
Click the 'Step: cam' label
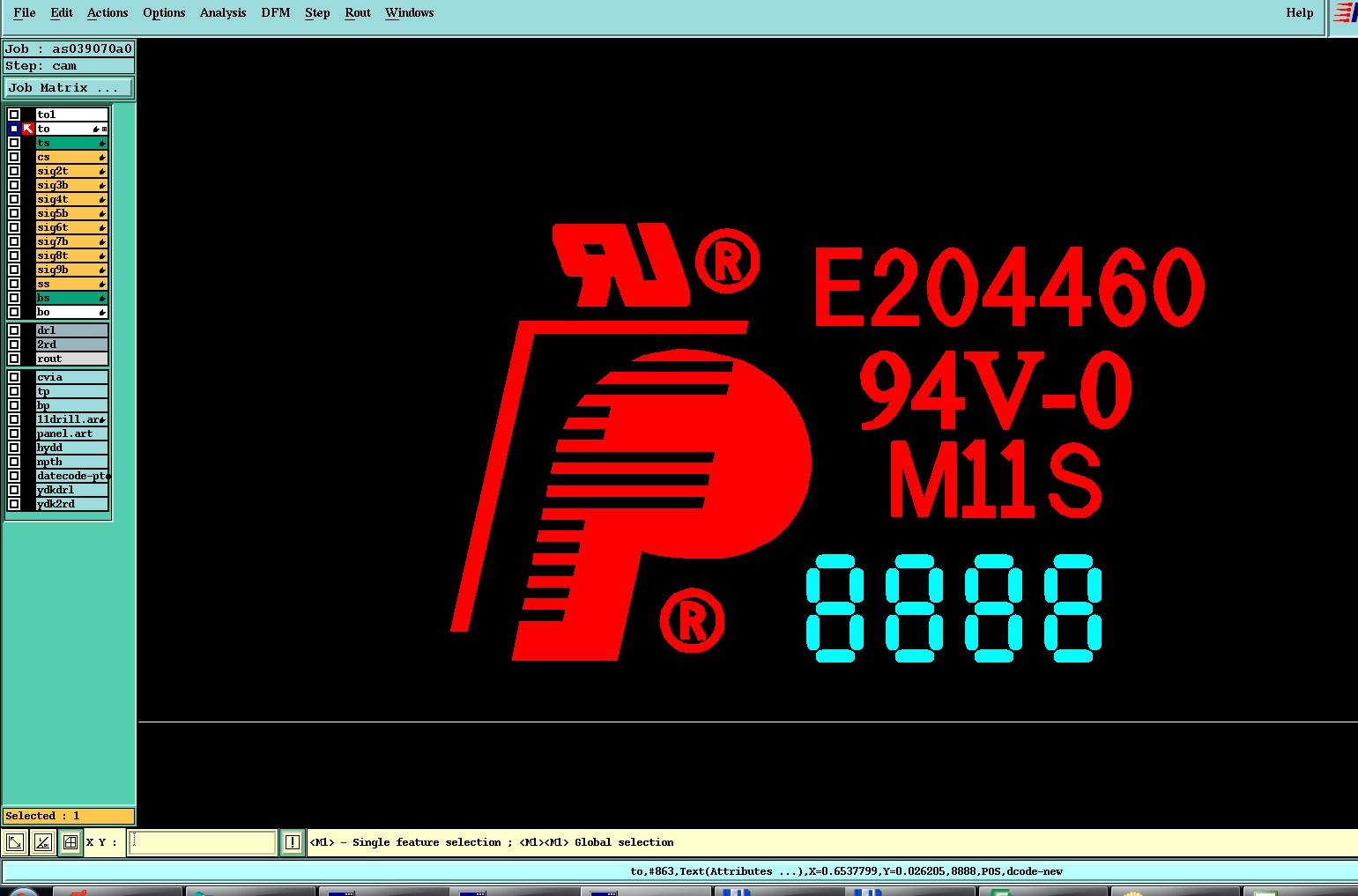point(69,66)
